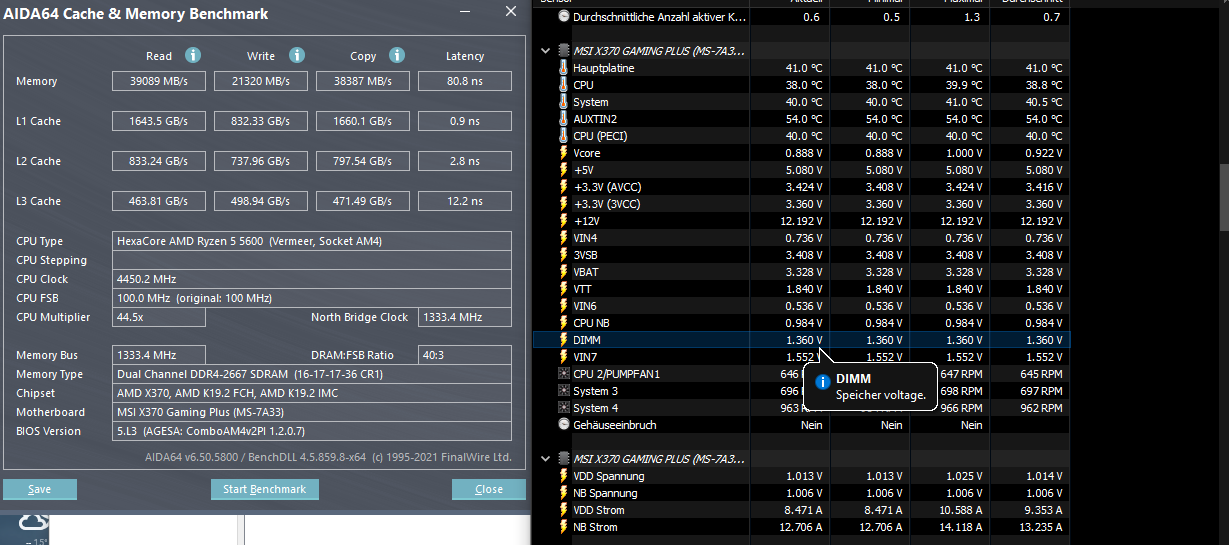Screen dimensions: 1229x545
Task: Click the CPU Clock value 4450.2 MHz
Action: (312, 279)
